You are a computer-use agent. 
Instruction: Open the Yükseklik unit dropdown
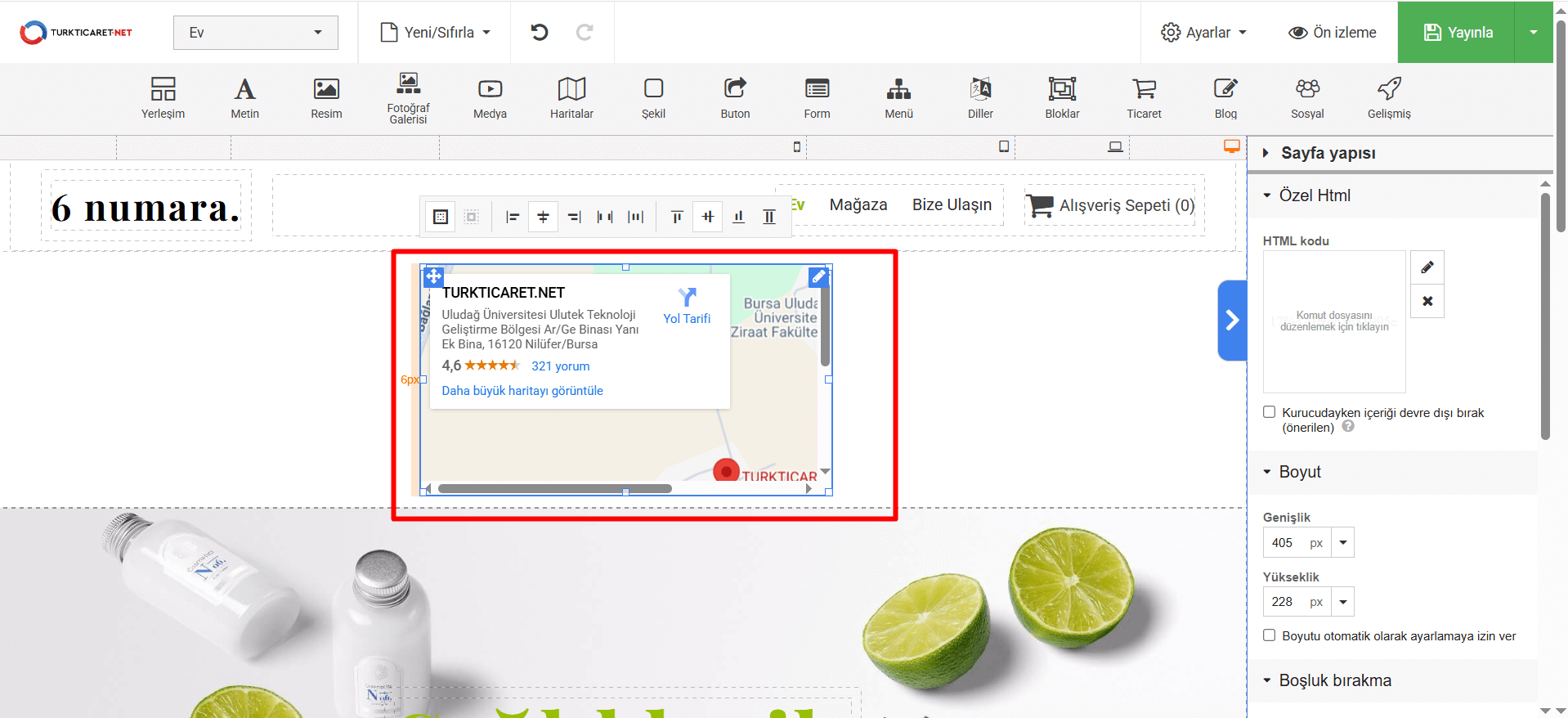coord(1342,602)
